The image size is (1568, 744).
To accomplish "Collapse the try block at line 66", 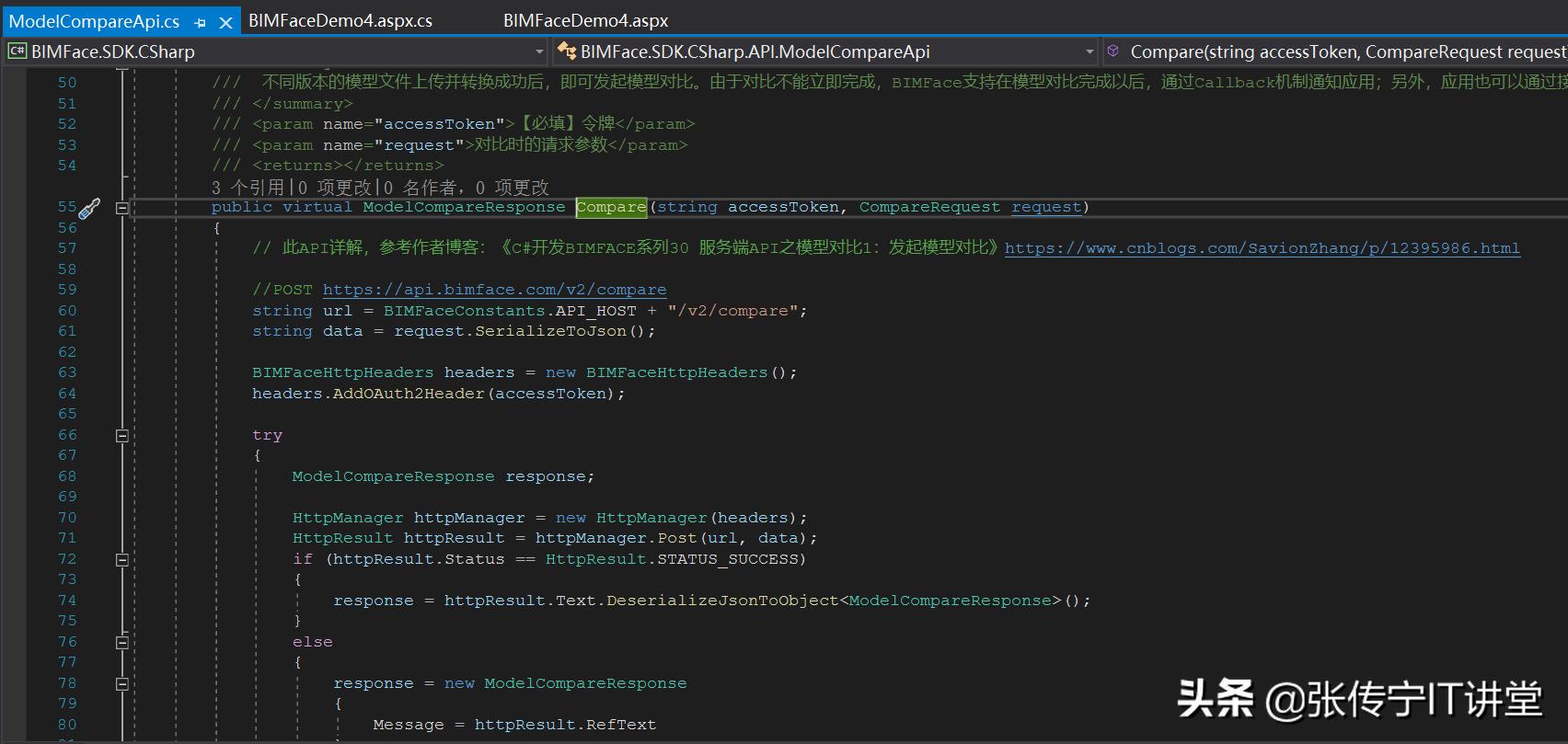I will [121, 436].
